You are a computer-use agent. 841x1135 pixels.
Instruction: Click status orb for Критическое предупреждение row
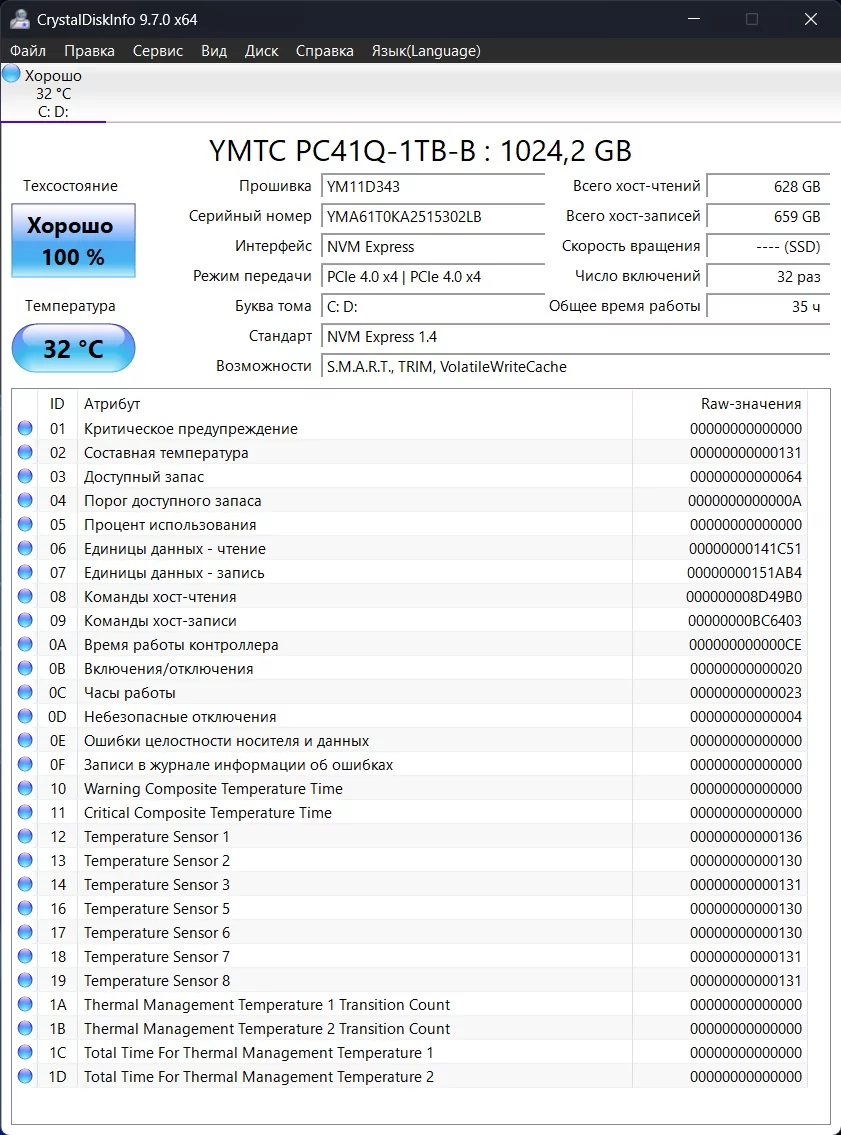click(25, 428)
